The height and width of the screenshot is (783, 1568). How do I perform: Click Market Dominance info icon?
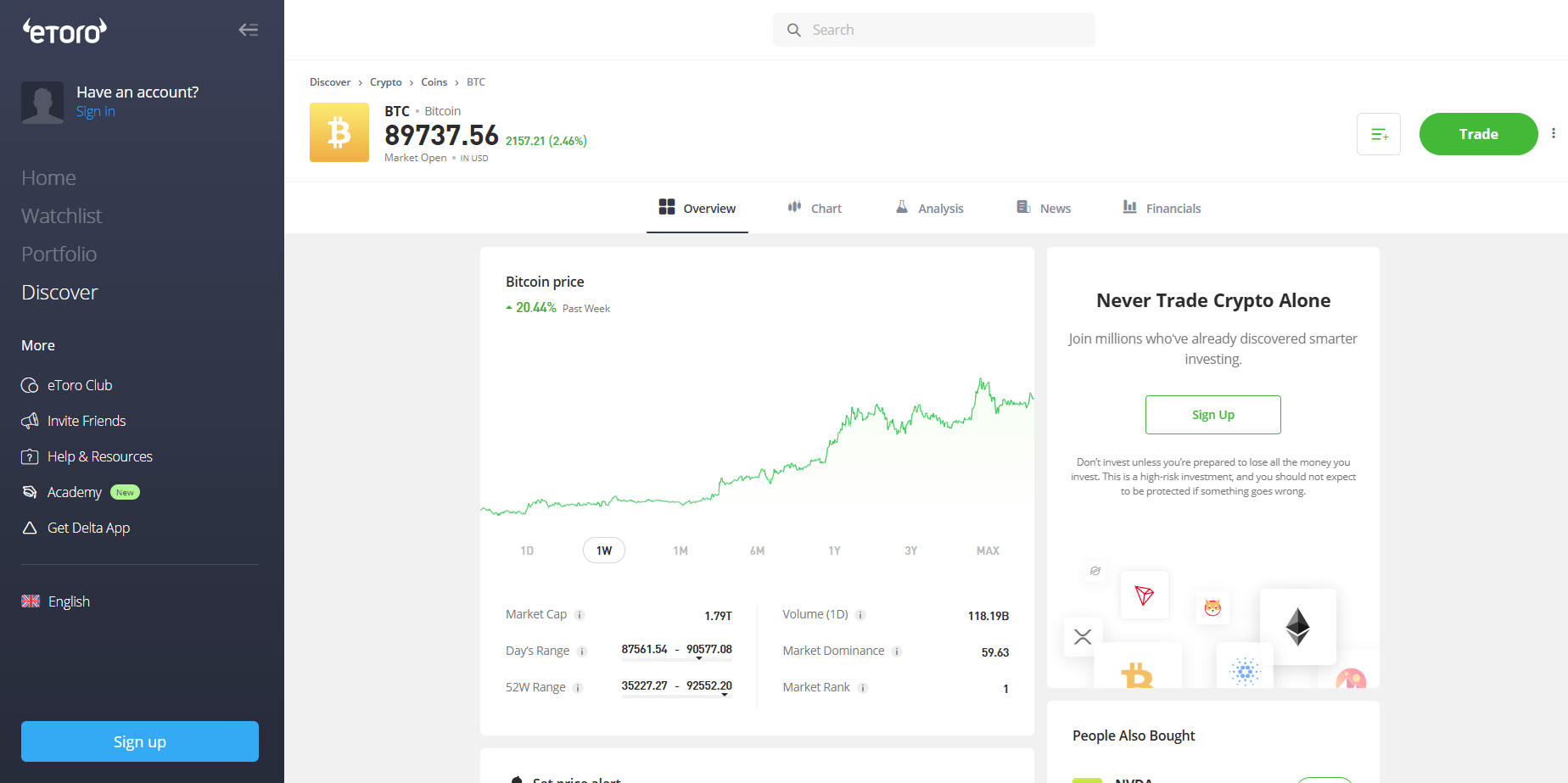coord(897,652)
